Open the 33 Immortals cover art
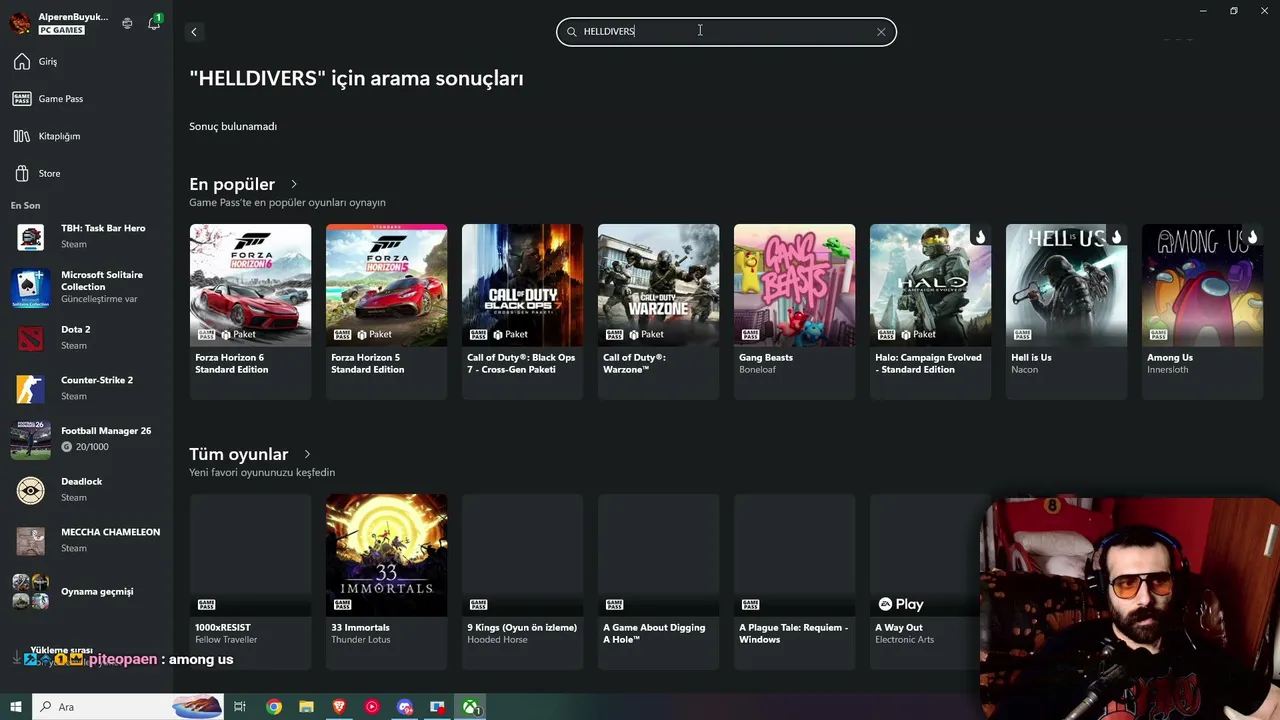Image resolution: width=1280 pixels, height=720 pixels. tap(386, 555)
